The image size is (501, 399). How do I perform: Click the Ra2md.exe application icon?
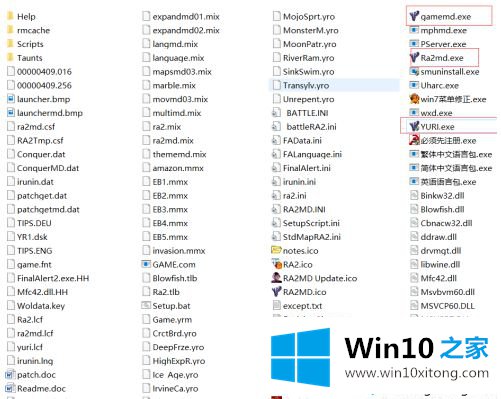coord(414,58)
